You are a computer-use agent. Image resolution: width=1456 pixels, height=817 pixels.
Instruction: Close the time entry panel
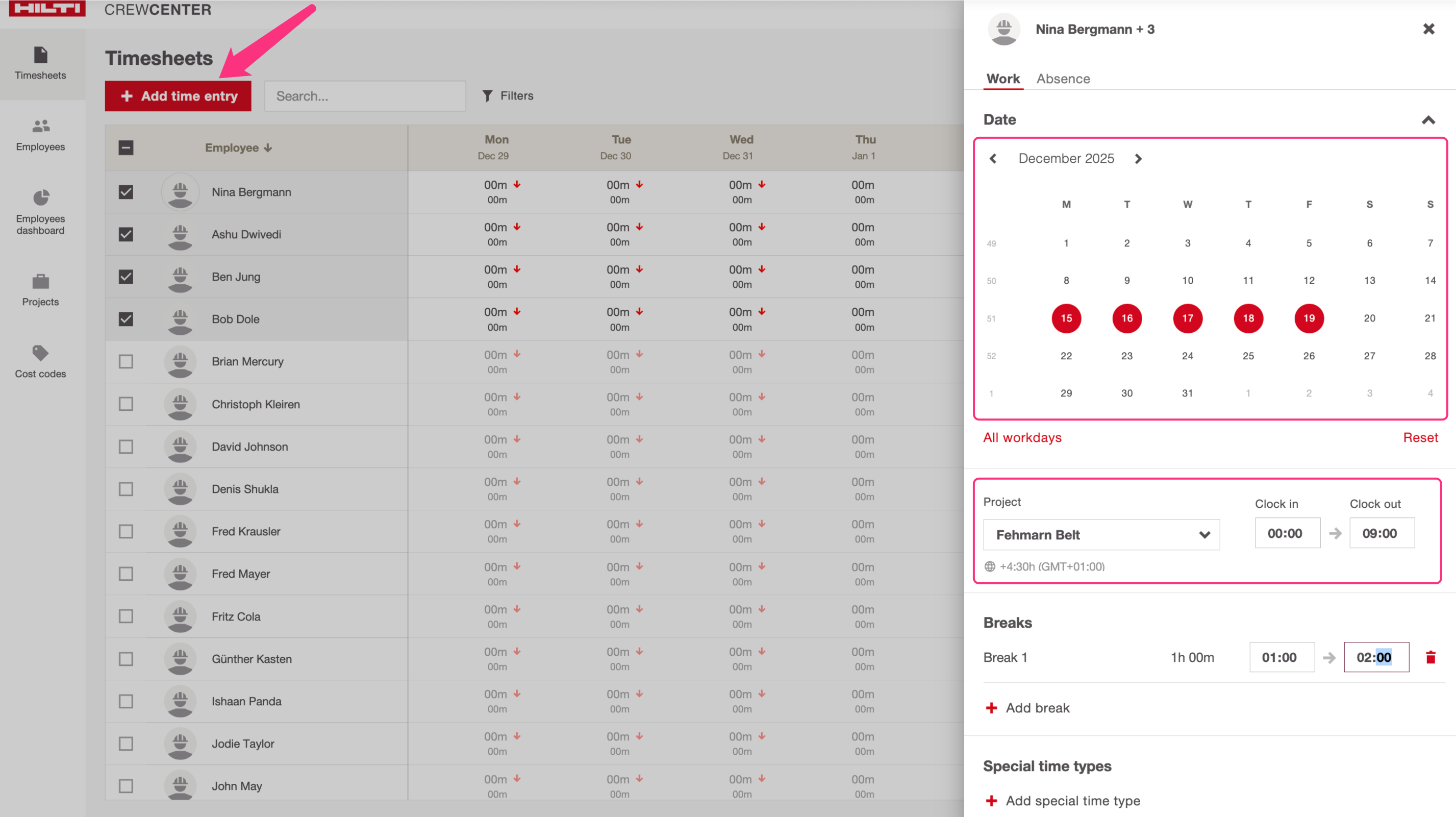coord(1428,30)
